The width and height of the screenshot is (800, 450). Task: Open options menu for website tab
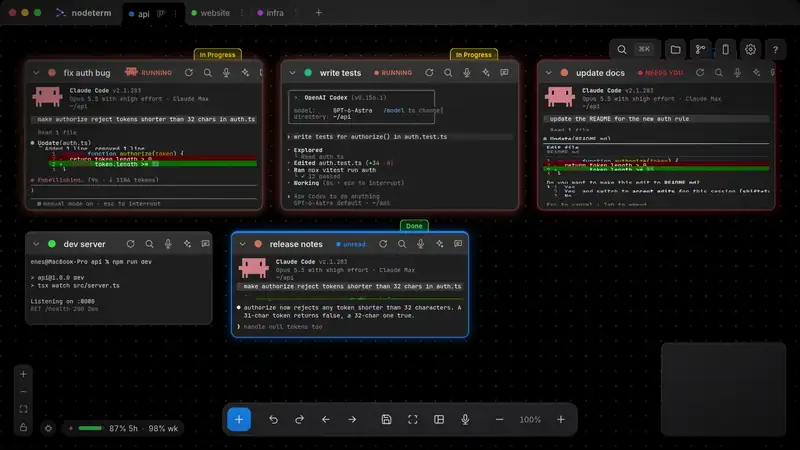point(242,13)
